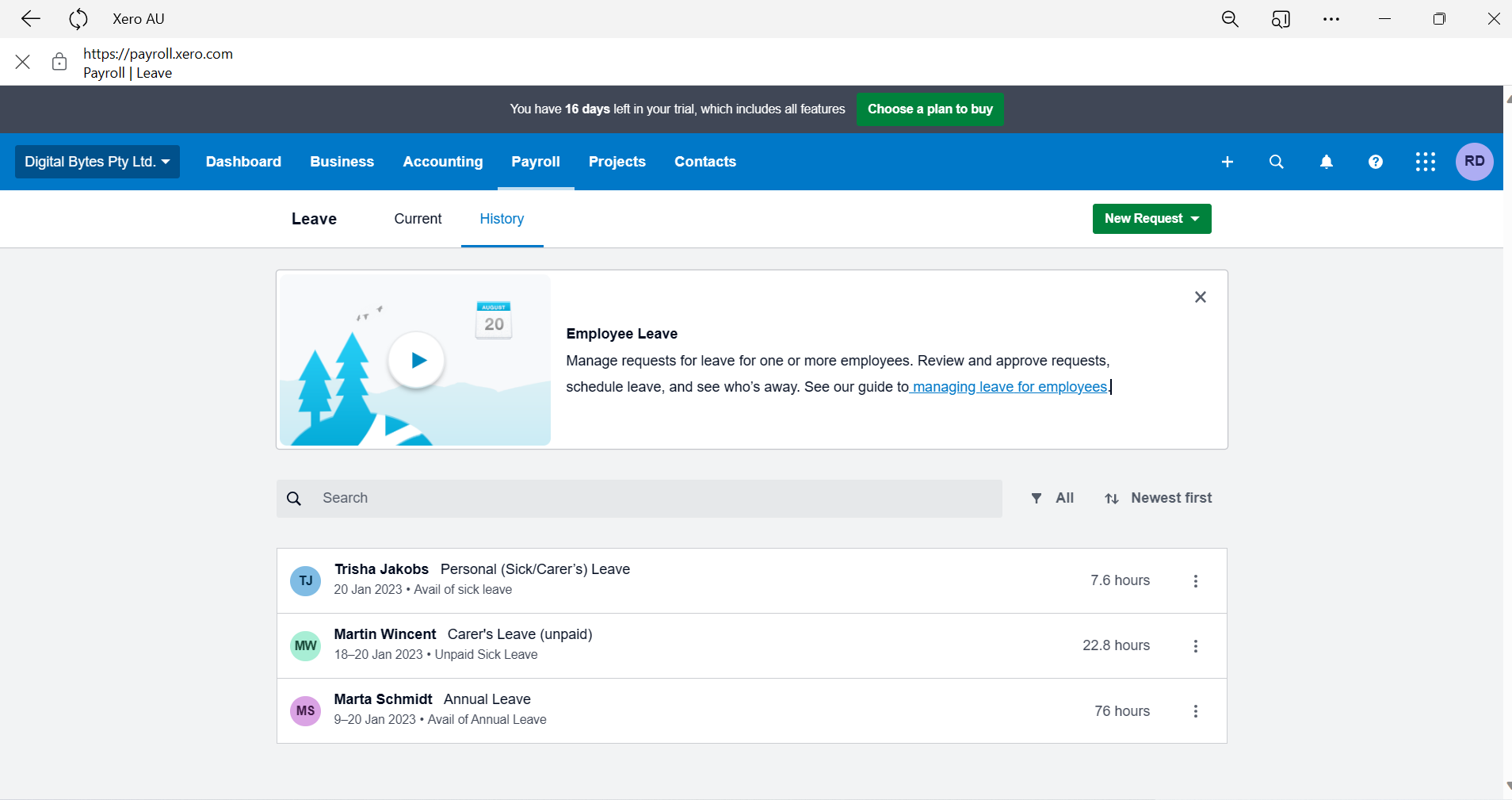Open the Xero apps grid menu

pos(1426,162)
